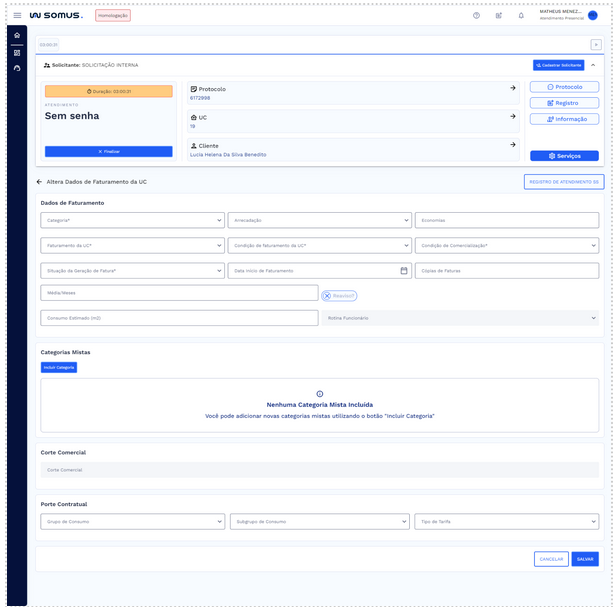Toggle the Desviou? switch
The width and height of the screenshot is (613, 607).
(338, 295)
